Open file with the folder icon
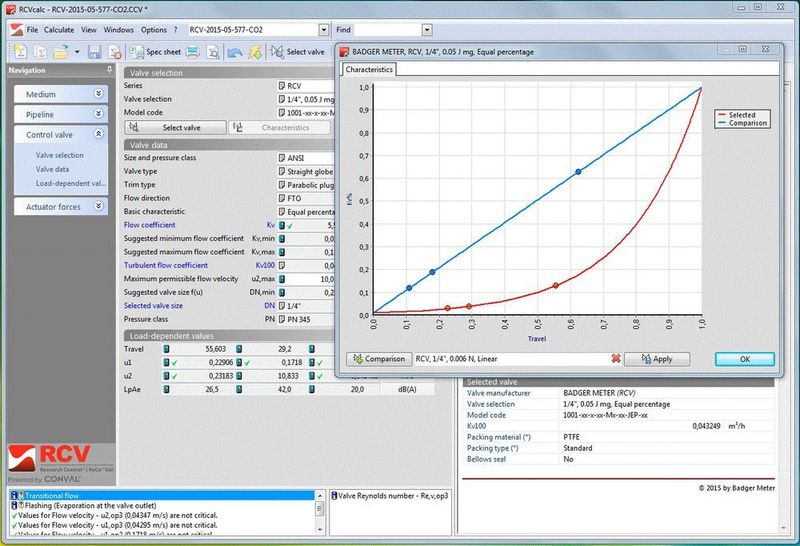 (x=61, y=52)
